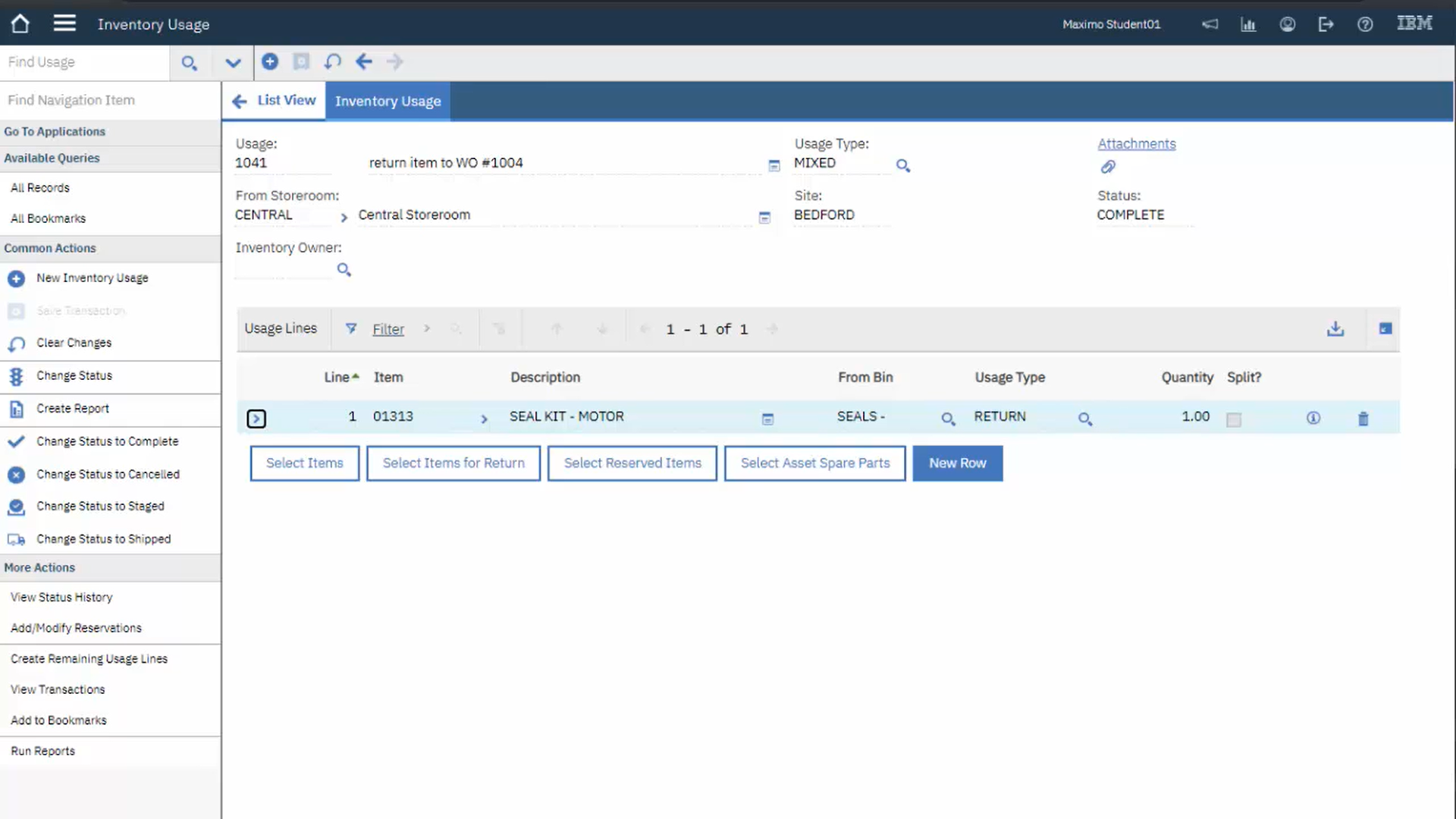This screenshot has width=1456, height=819.
Task: Open the reports bar chart icon
Action: (1248, 24)
